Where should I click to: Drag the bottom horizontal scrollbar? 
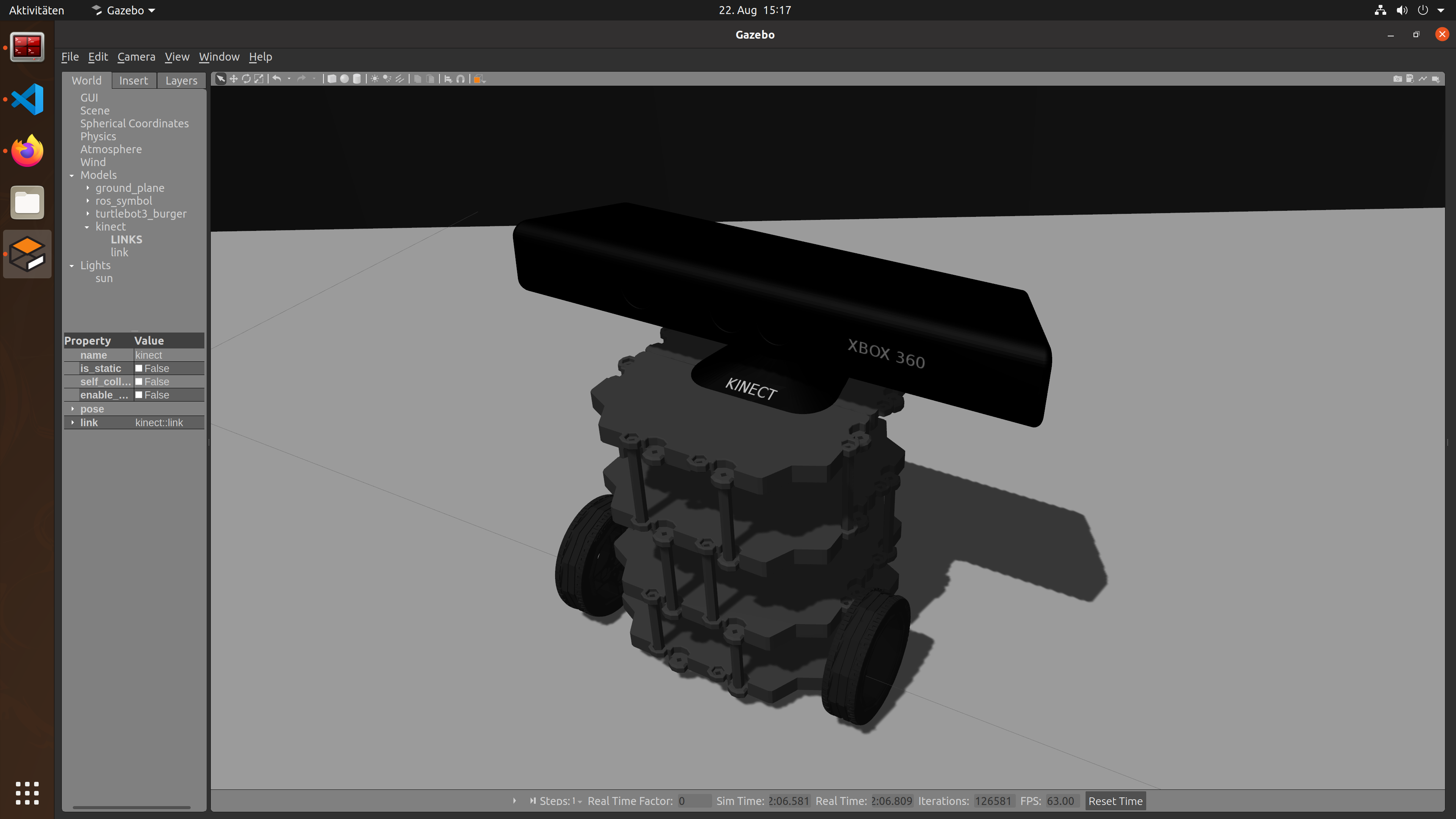click(131, 807)
